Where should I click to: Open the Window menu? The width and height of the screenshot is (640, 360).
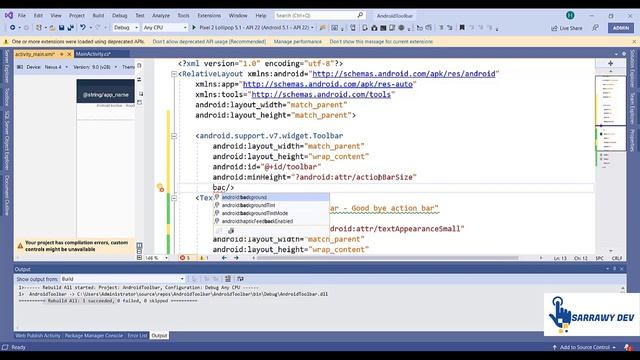238,16
